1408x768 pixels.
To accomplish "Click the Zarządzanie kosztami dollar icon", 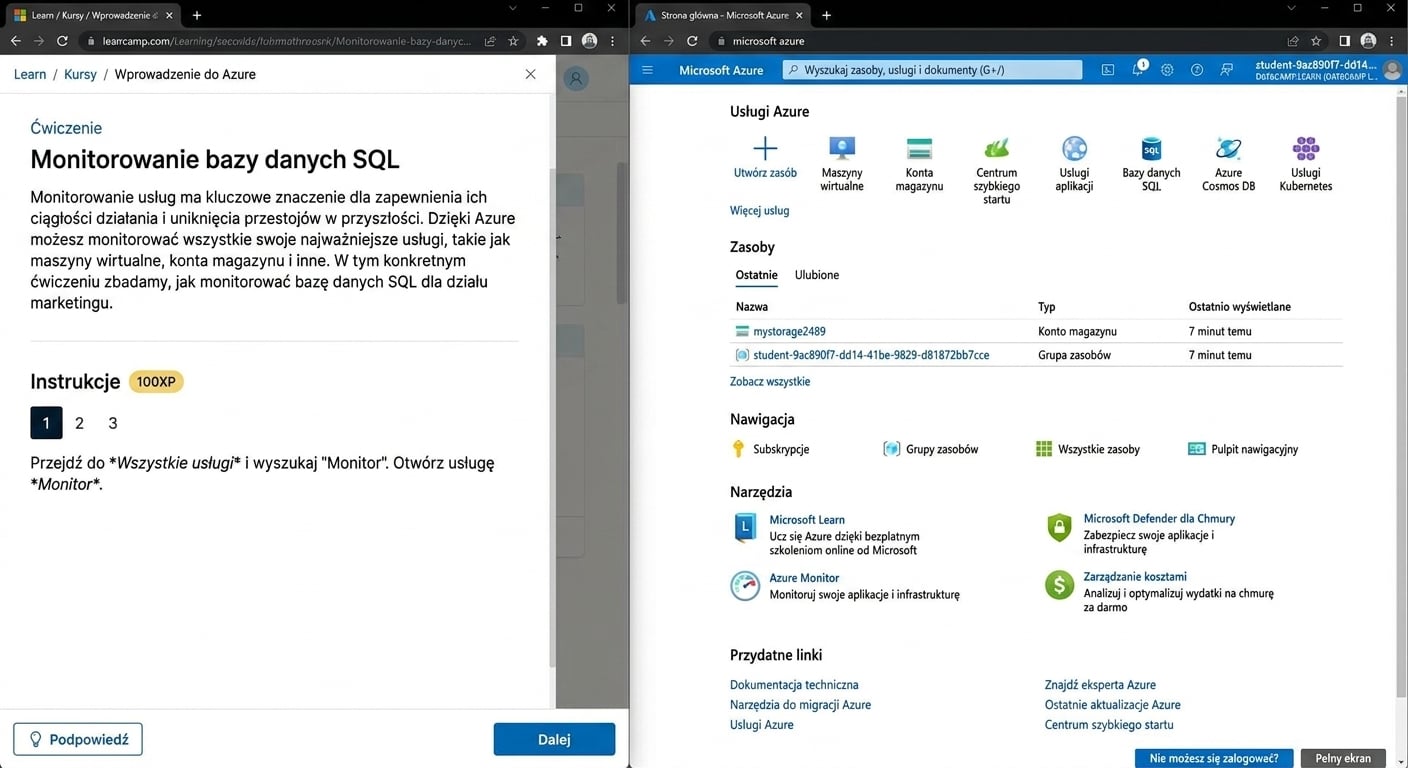I will click(1059, 585).
